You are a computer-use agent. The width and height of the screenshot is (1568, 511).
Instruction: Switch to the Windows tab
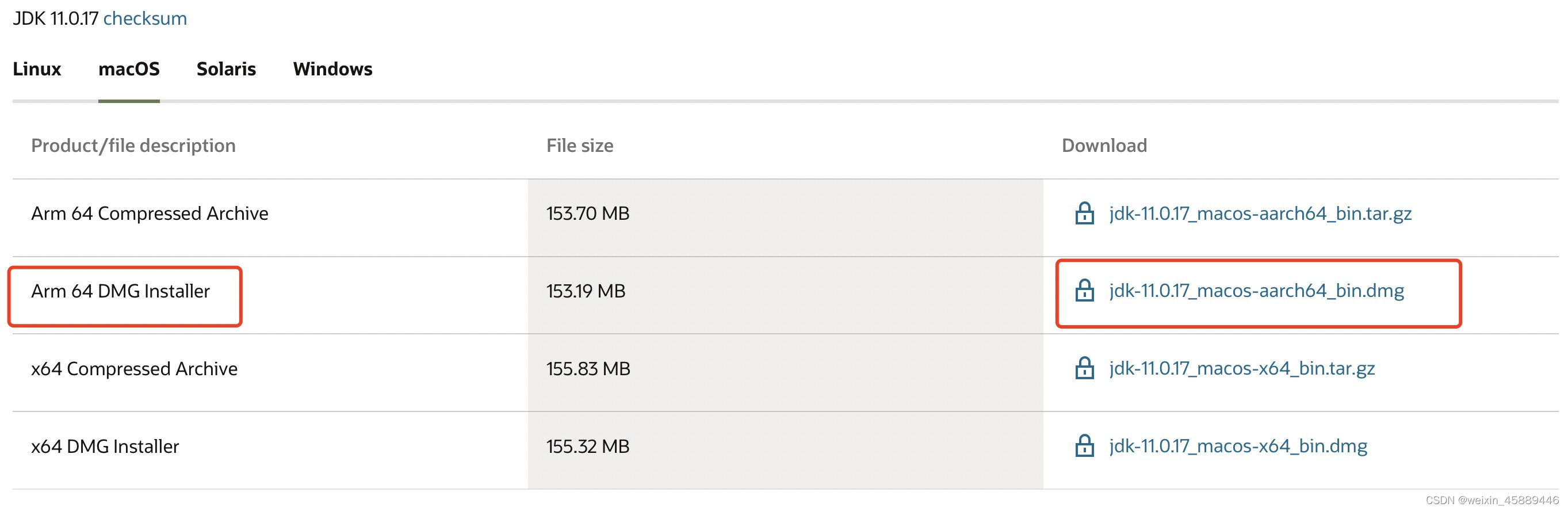coord(332,69)
